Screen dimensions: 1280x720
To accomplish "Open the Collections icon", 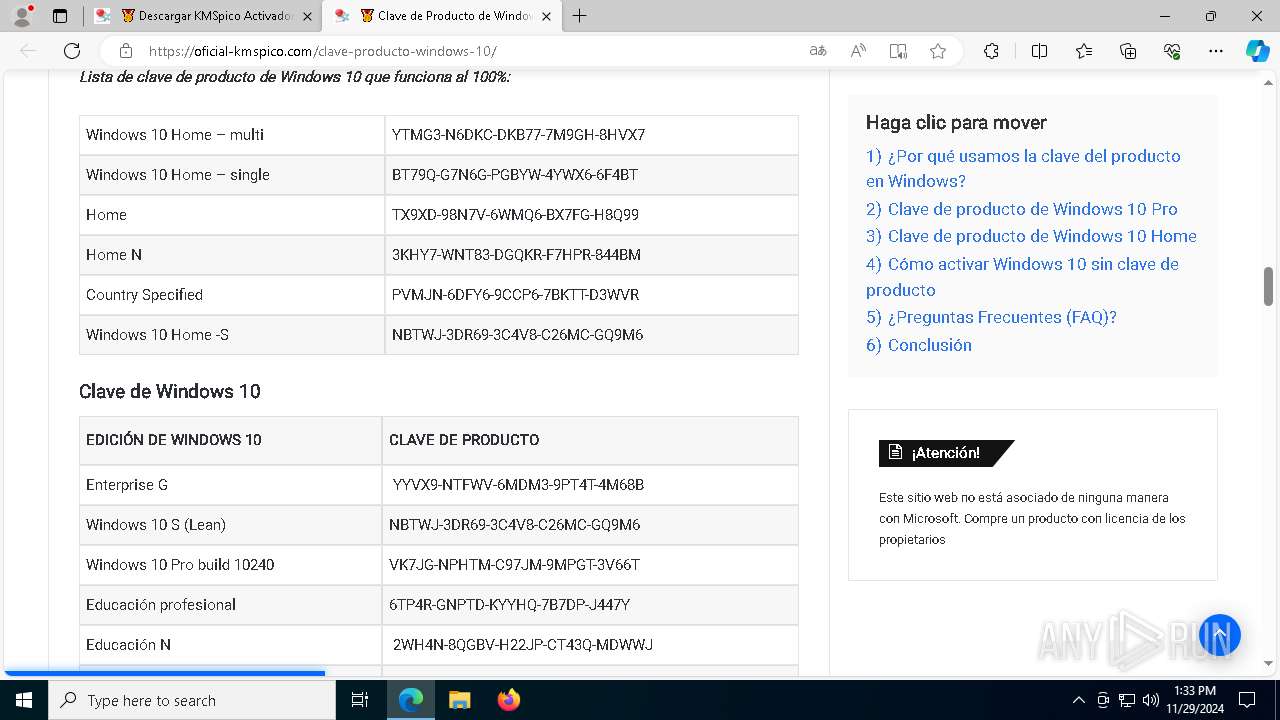I will (x=1128, y=51).
